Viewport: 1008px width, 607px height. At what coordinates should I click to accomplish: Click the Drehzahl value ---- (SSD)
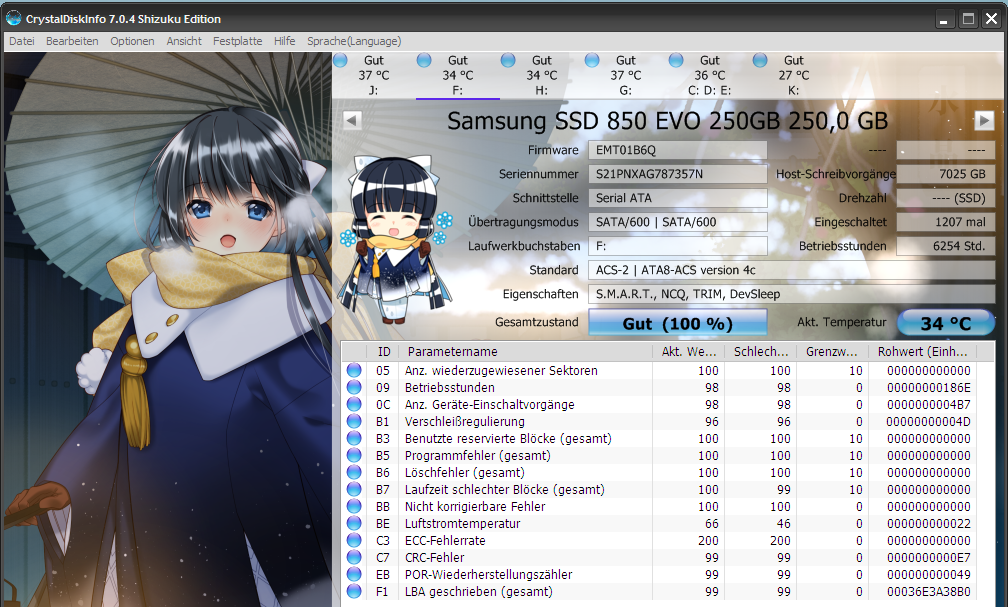[946, 198]
